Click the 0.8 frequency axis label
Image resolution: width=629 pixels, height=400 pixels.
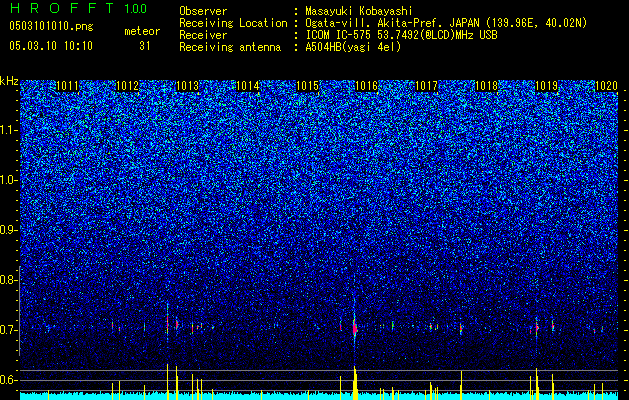click(9, 280)
